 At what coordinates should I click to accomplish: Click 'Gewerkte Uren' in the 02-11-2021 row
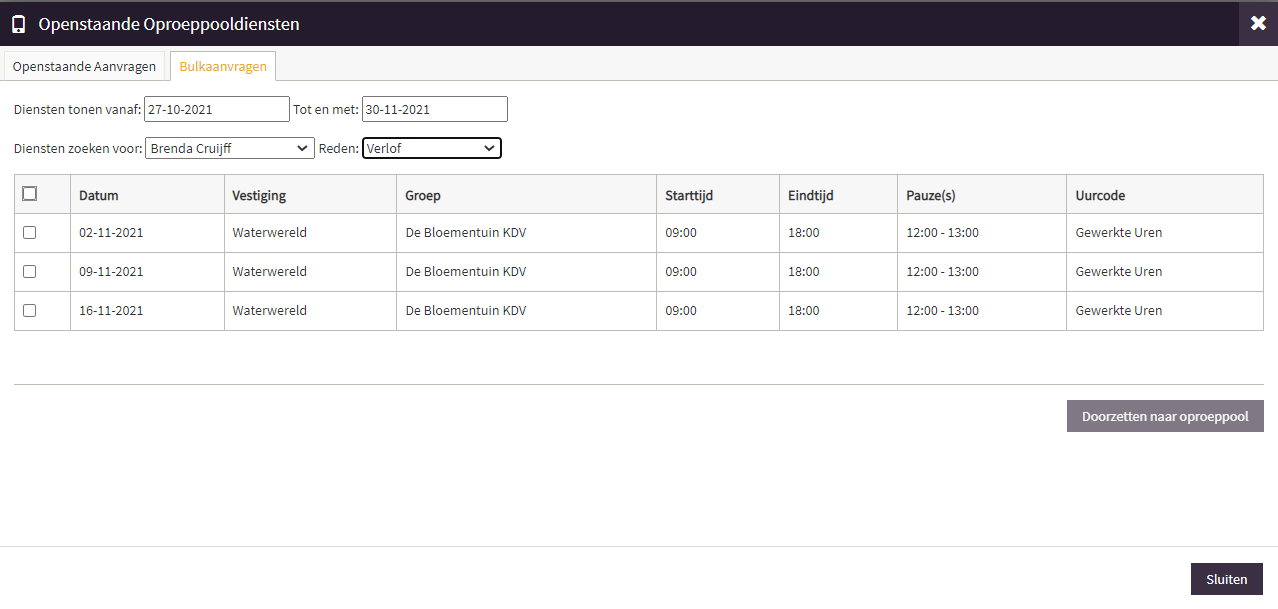1119,232
